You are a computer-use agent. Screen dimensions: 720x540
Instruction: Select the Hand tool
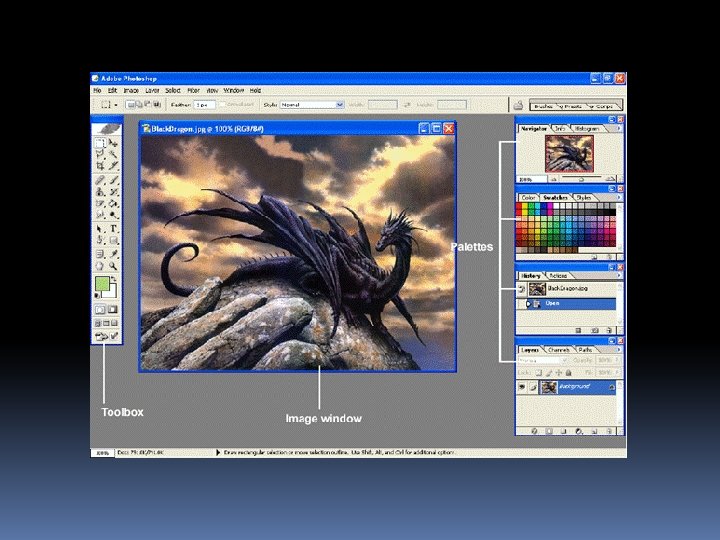(100, 265)
